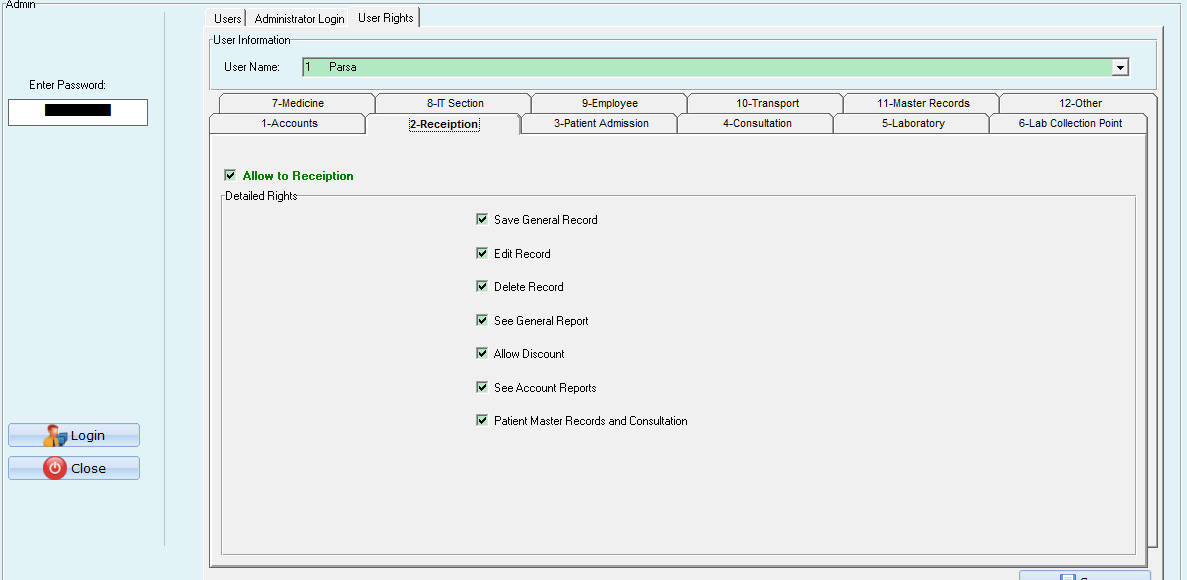Toggle See General Report checkbox

coord(481,320)
